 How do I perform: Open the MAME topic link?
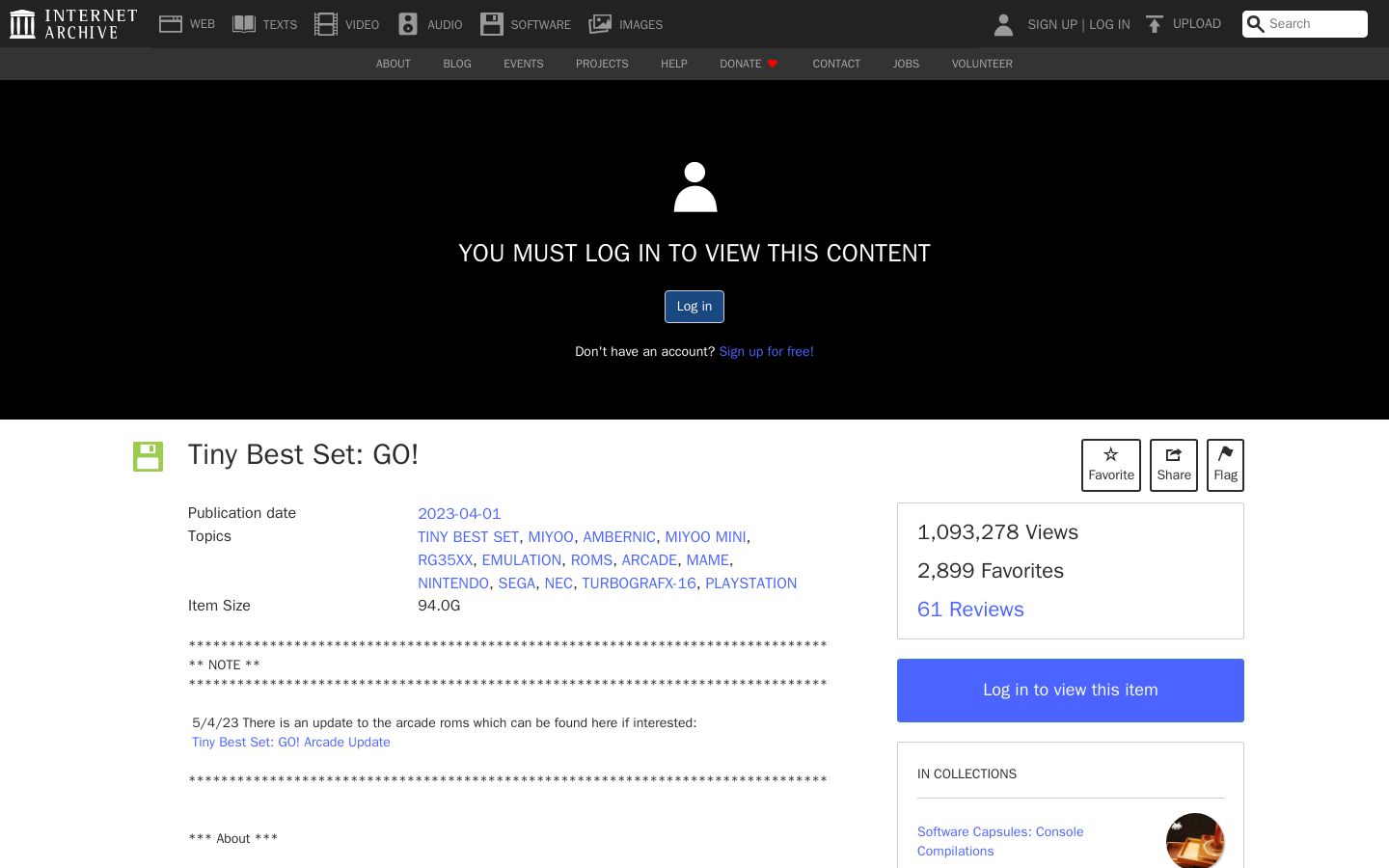(x=707, y=560)
